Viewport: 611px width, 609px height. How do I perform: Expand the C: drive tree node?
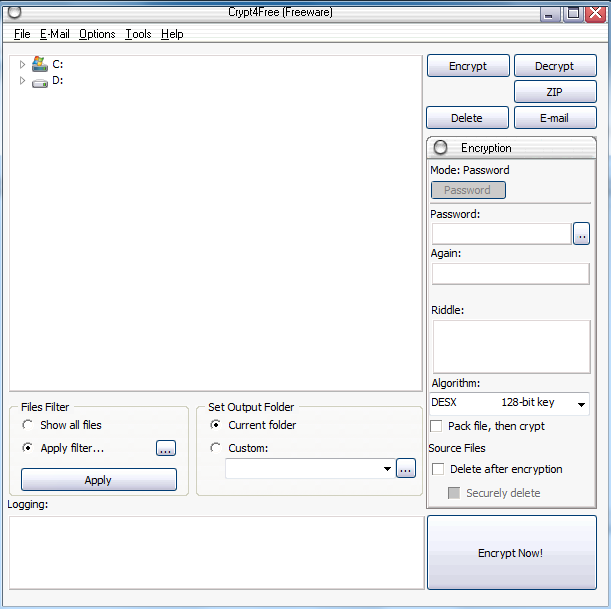(x=22, y=64)
